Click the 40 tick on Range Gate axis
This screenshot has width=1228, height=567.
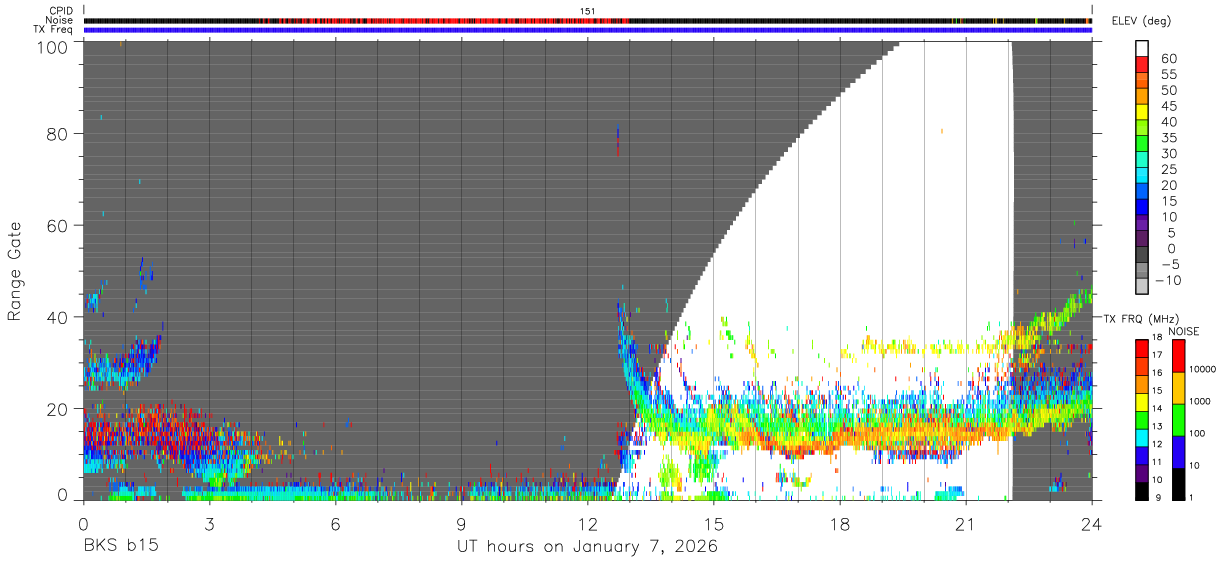58,317
